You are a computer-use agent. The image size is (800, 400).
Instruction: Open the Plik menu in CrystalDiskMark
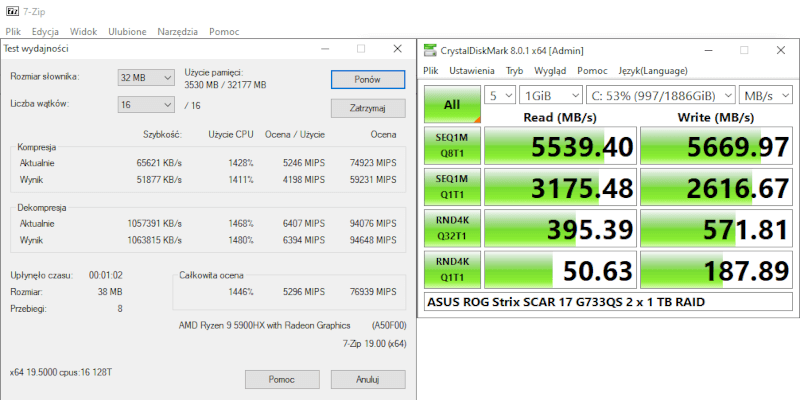tap(431, 71)
